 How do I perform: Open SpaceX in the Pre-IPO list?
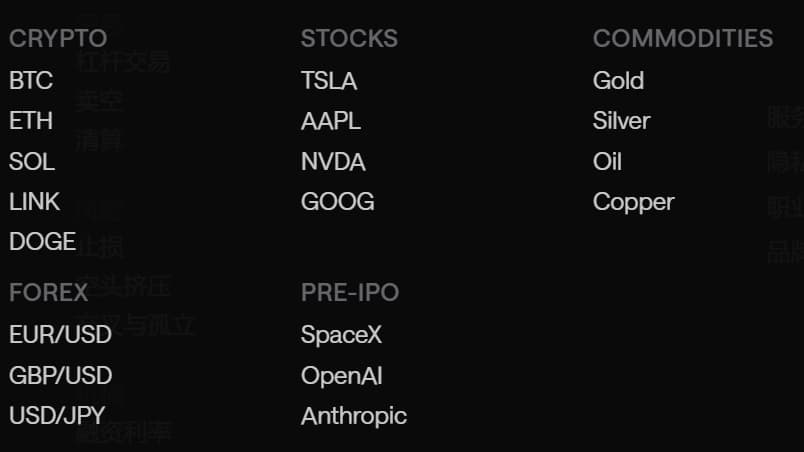click(341, 335)
